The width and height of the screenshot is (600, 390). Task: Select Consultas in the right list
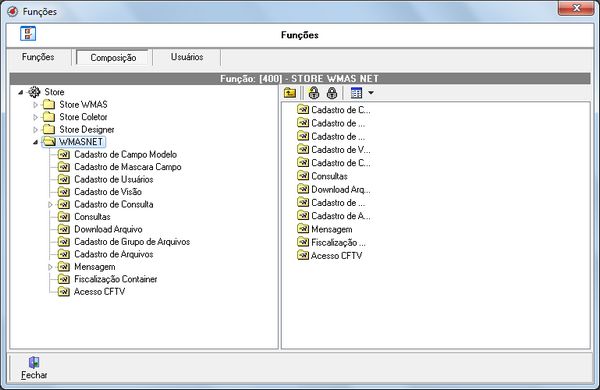(329, 176)
